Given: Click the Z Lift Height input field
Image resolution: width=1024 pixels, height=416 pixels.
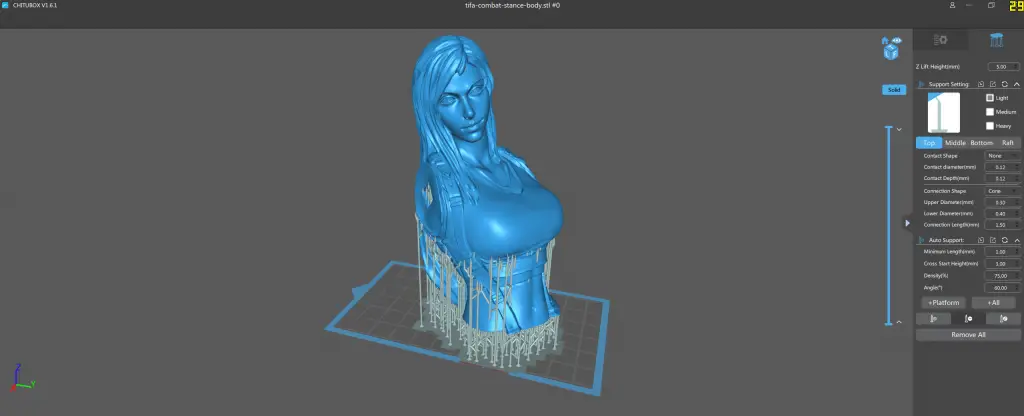Looking at the screenshot, I should (1003, 67).
